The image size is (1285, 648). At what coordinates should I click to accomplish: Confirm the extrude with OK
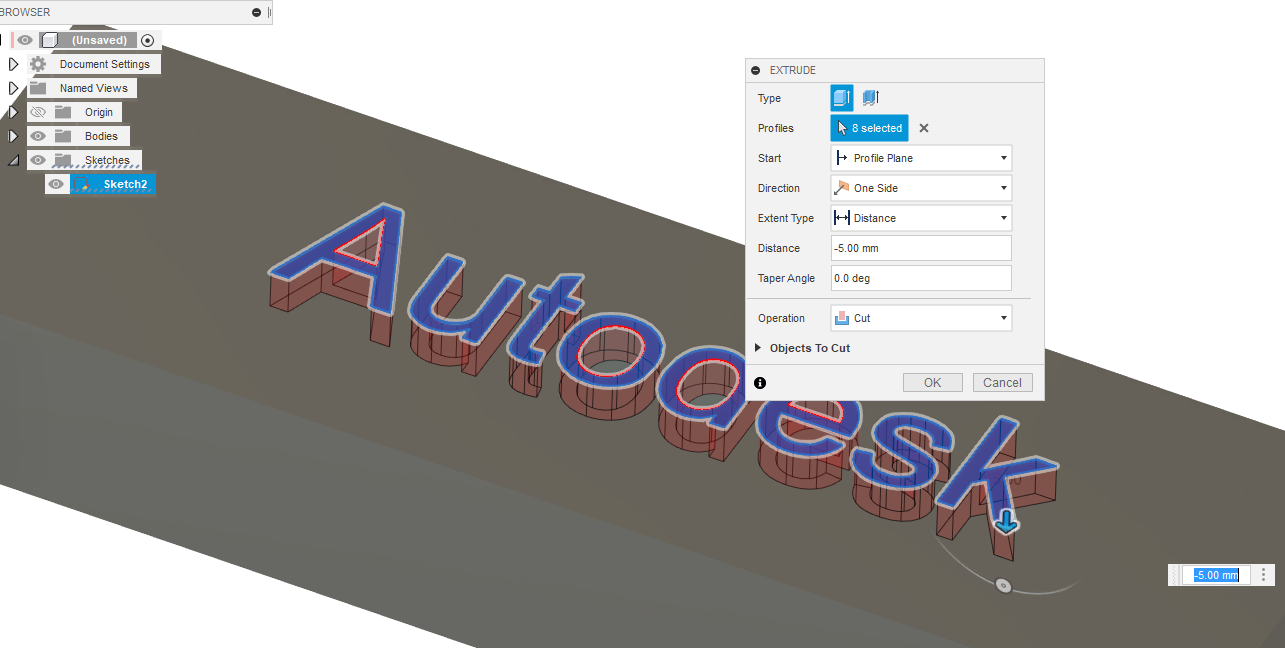coord(931,381)
